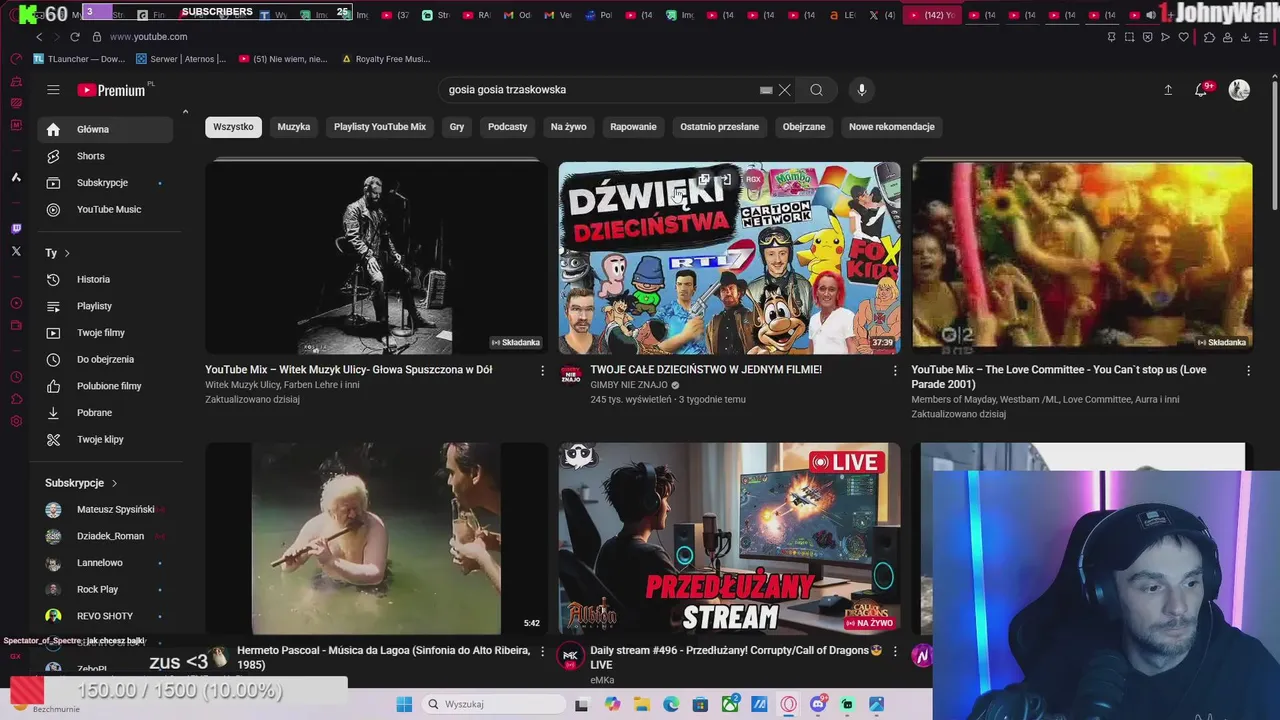Screen dimensions: 1280x720
Task: Open the Windows Start button
Action: point(404,704)
